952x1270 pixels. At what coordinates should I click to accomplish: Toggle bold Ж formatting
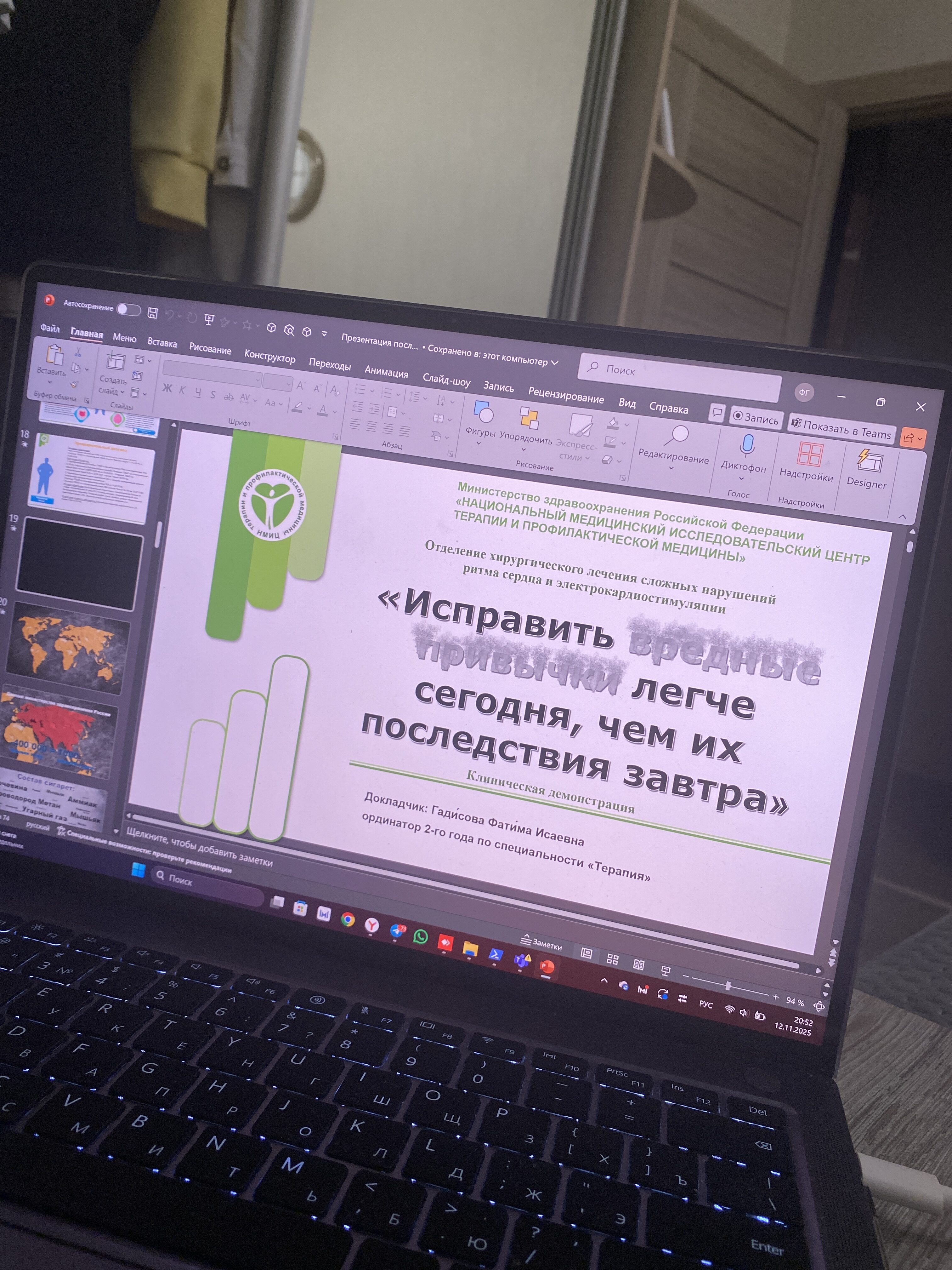[167, 388]
